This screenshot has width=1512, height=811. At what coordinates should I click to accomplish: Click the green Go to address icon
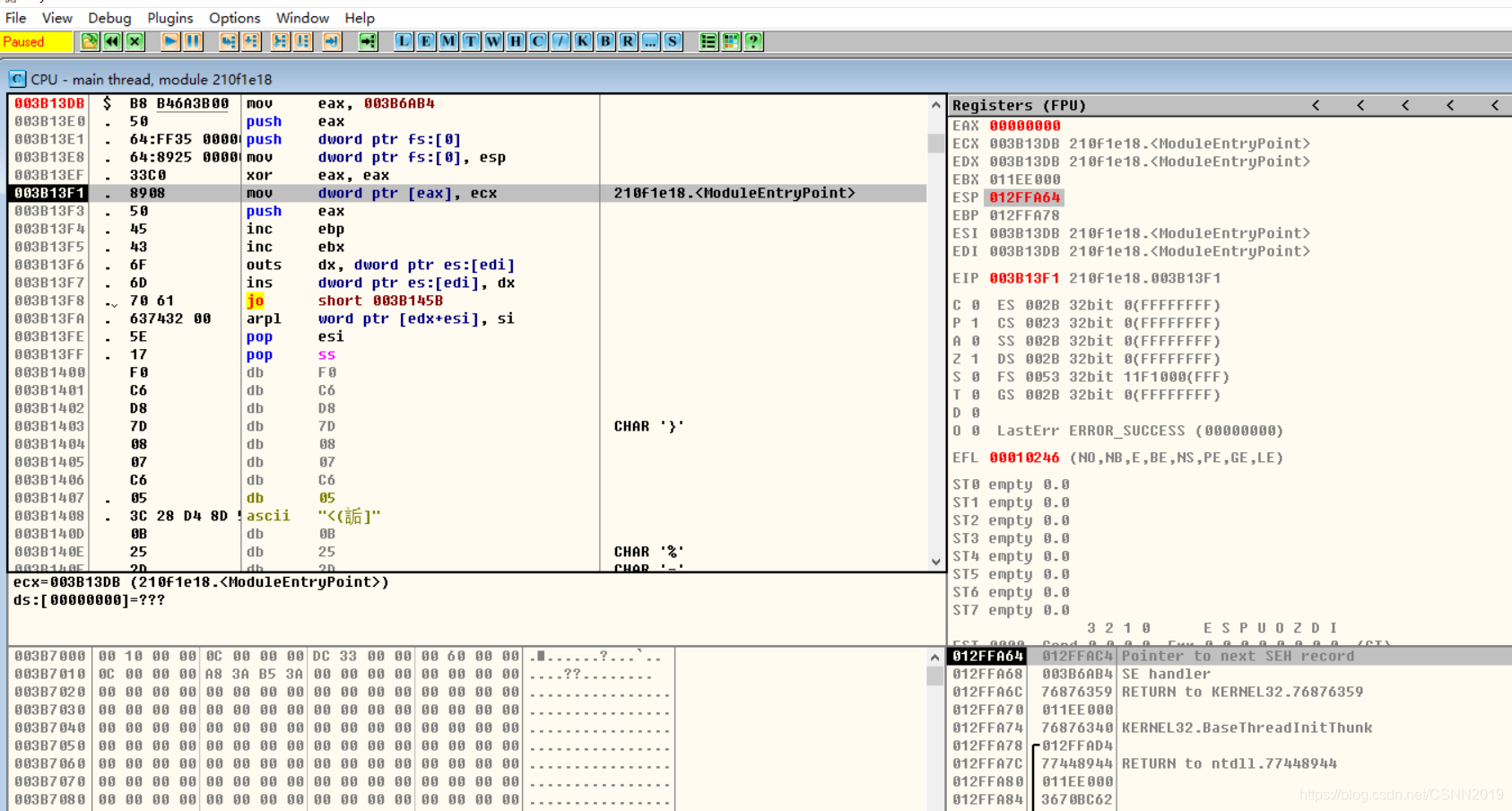coord(368,41)
